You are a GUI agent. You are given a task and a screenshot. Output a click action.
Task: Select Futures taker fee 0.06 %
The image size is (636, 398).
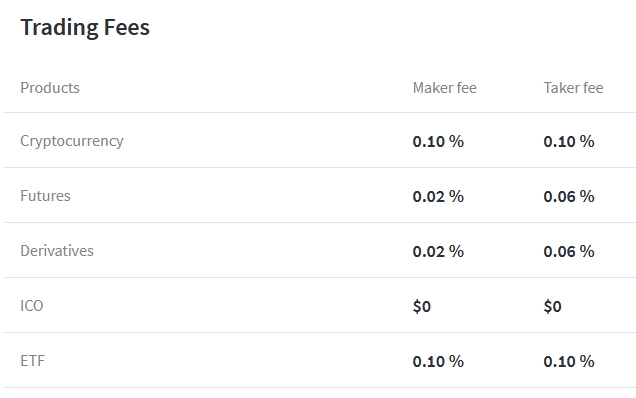point(569,196)
